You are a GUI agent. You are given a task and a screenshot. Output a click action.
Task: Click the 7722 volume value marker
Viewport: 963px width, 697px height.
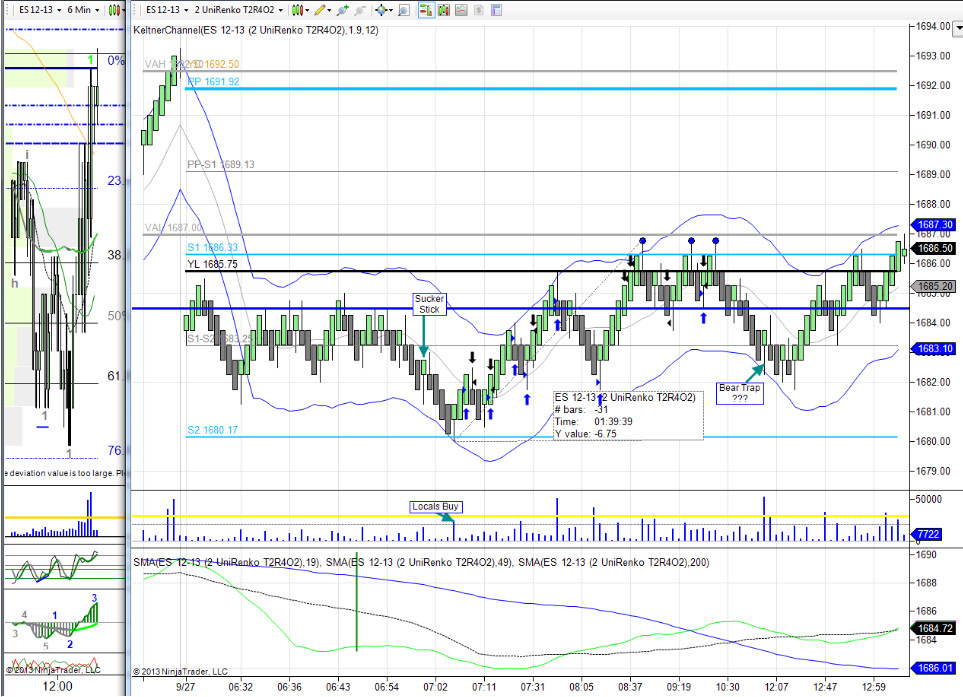click(928, 534)
